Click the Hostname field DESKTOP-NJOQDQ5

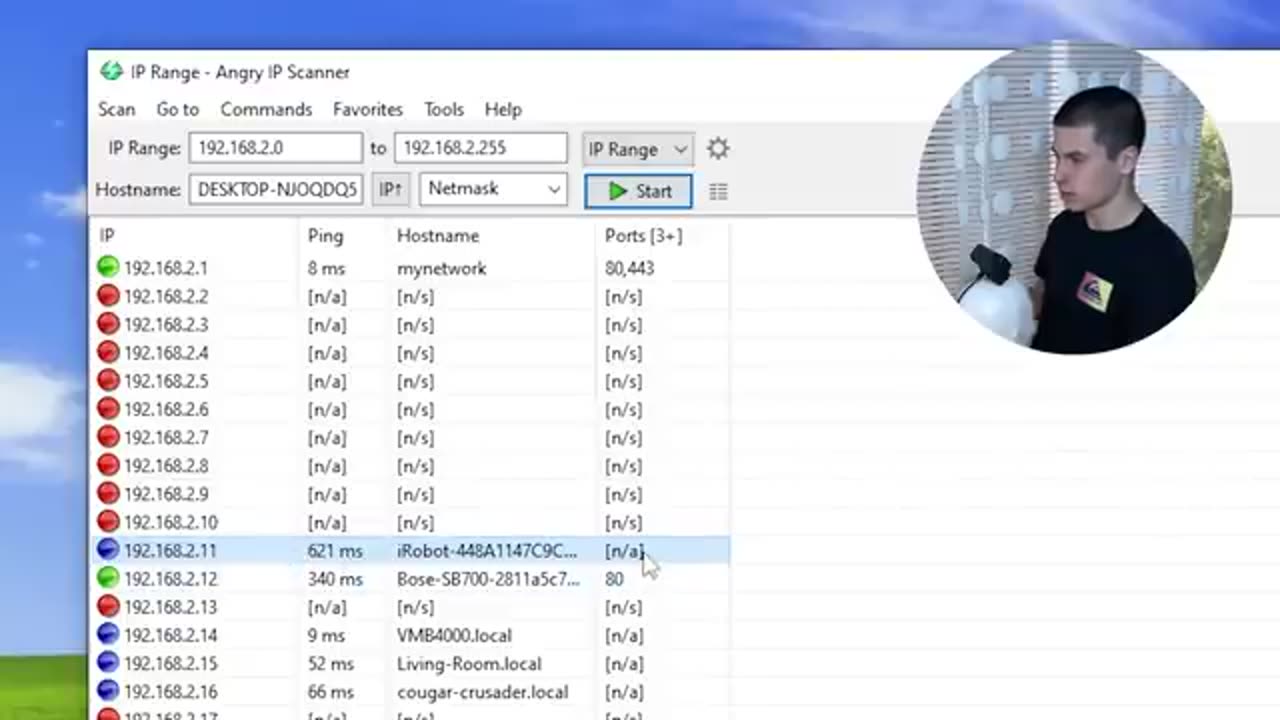[x=275, y=189]
